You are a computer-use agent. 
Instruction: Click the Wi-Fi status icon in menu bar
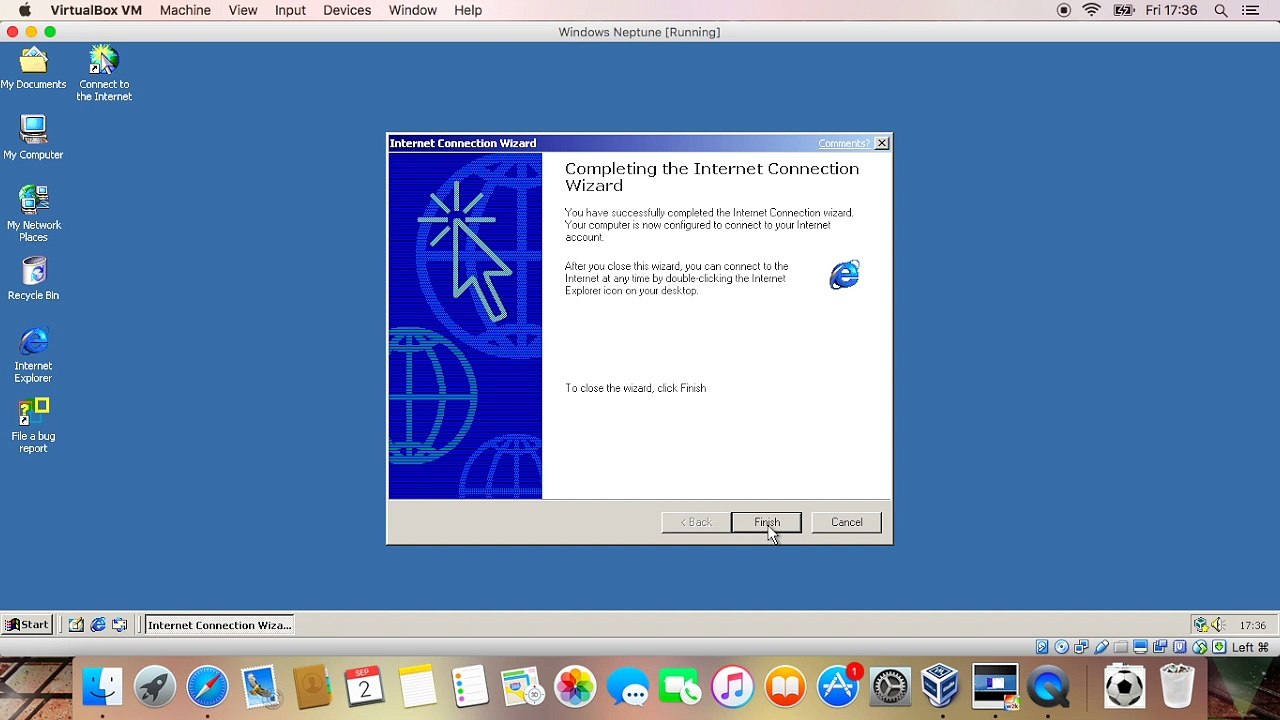pos(1092,10)
